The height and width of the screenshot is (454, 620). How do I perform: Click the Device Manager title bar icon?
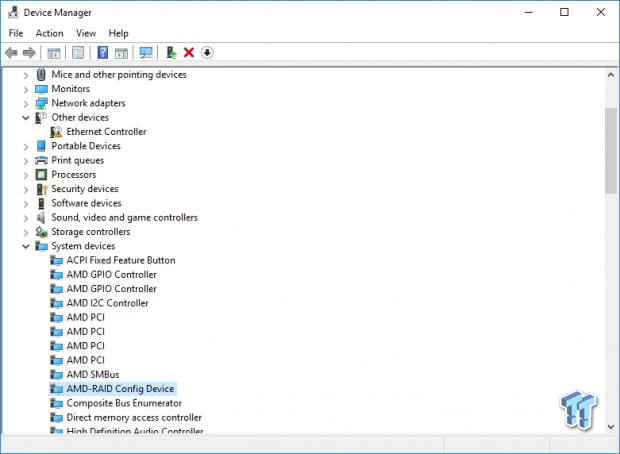[x=13, y=12]
